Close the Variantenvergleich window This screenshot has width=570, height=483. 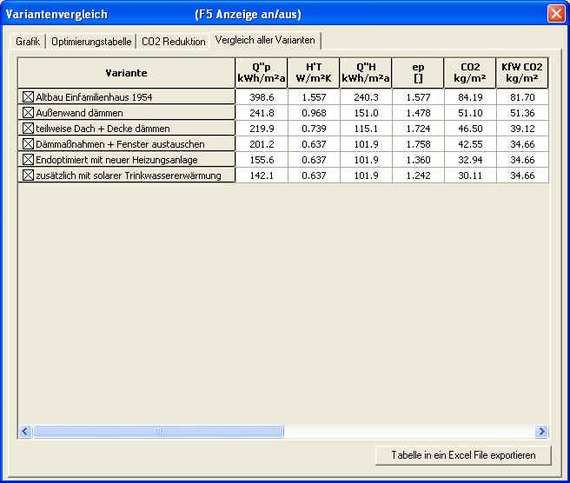(556, 14)
